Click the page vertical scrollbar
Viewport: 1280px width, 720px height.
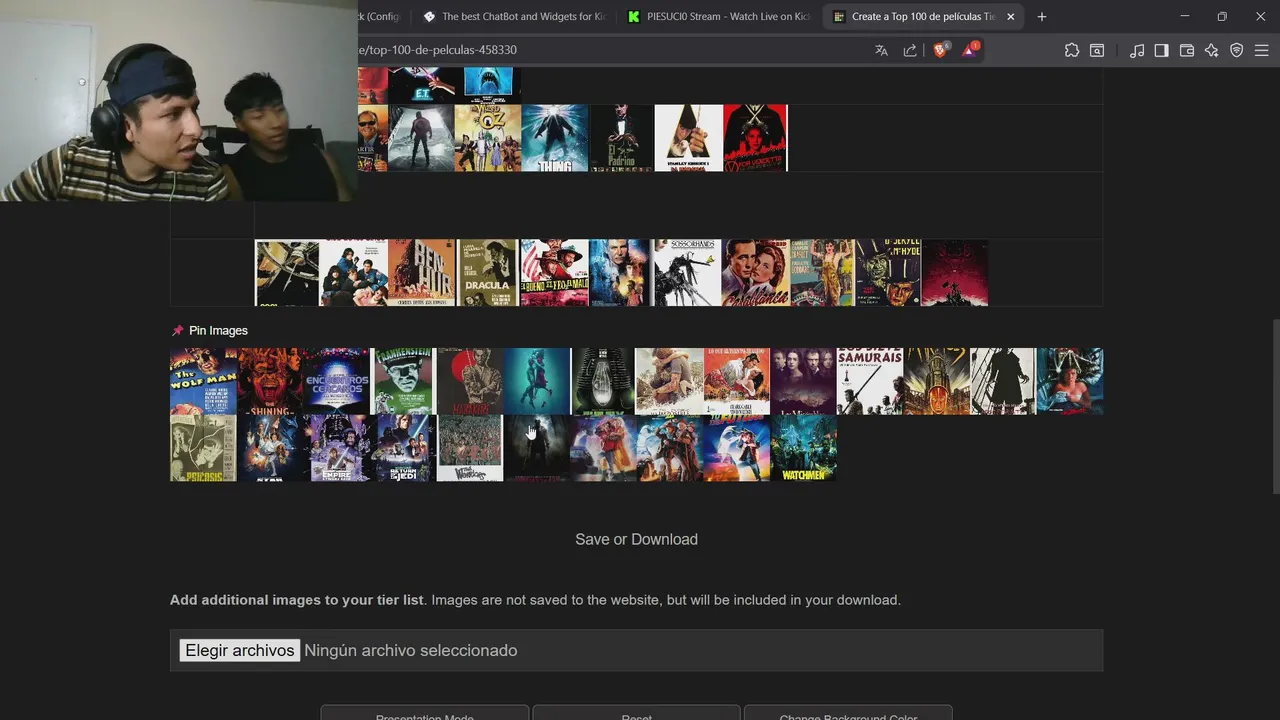click(1274, 407)
